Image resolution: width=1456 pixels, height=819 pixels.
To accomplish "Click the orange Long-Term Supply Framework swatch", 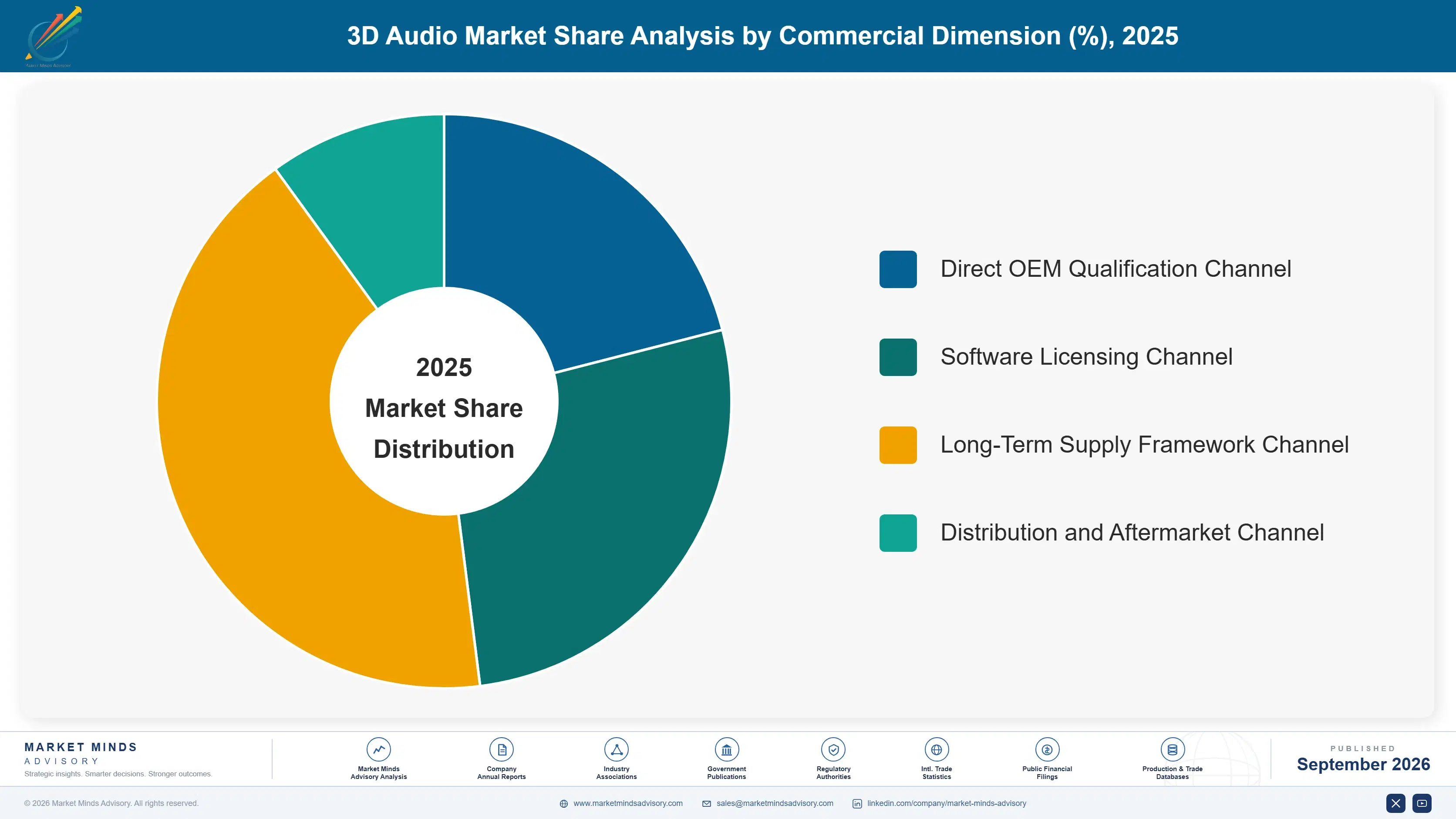I will pos(897,445).
